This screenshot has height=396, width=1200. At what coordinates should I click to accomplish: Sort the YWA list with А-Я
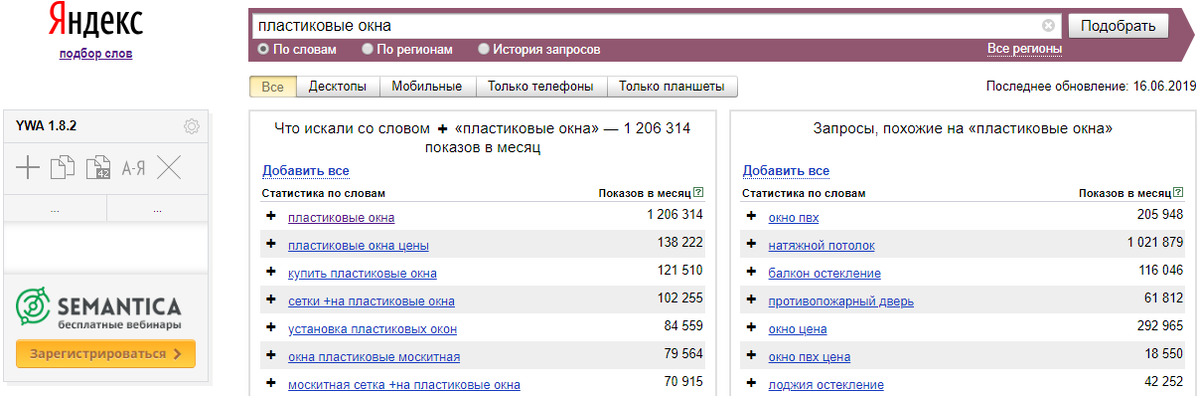(x=133, y=168)
